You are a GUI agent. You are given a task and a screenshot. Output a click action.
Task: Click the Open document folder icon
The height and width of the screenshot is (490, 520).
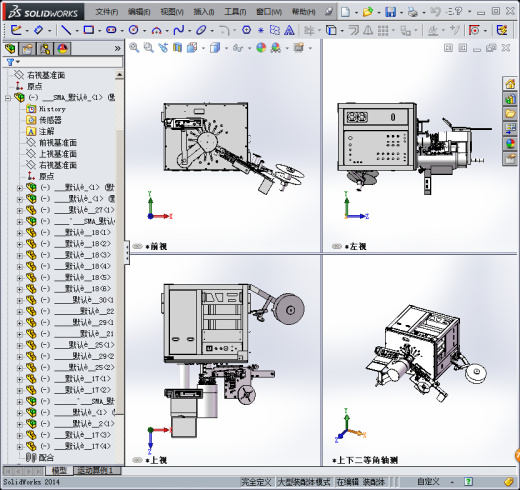point(368,12)
